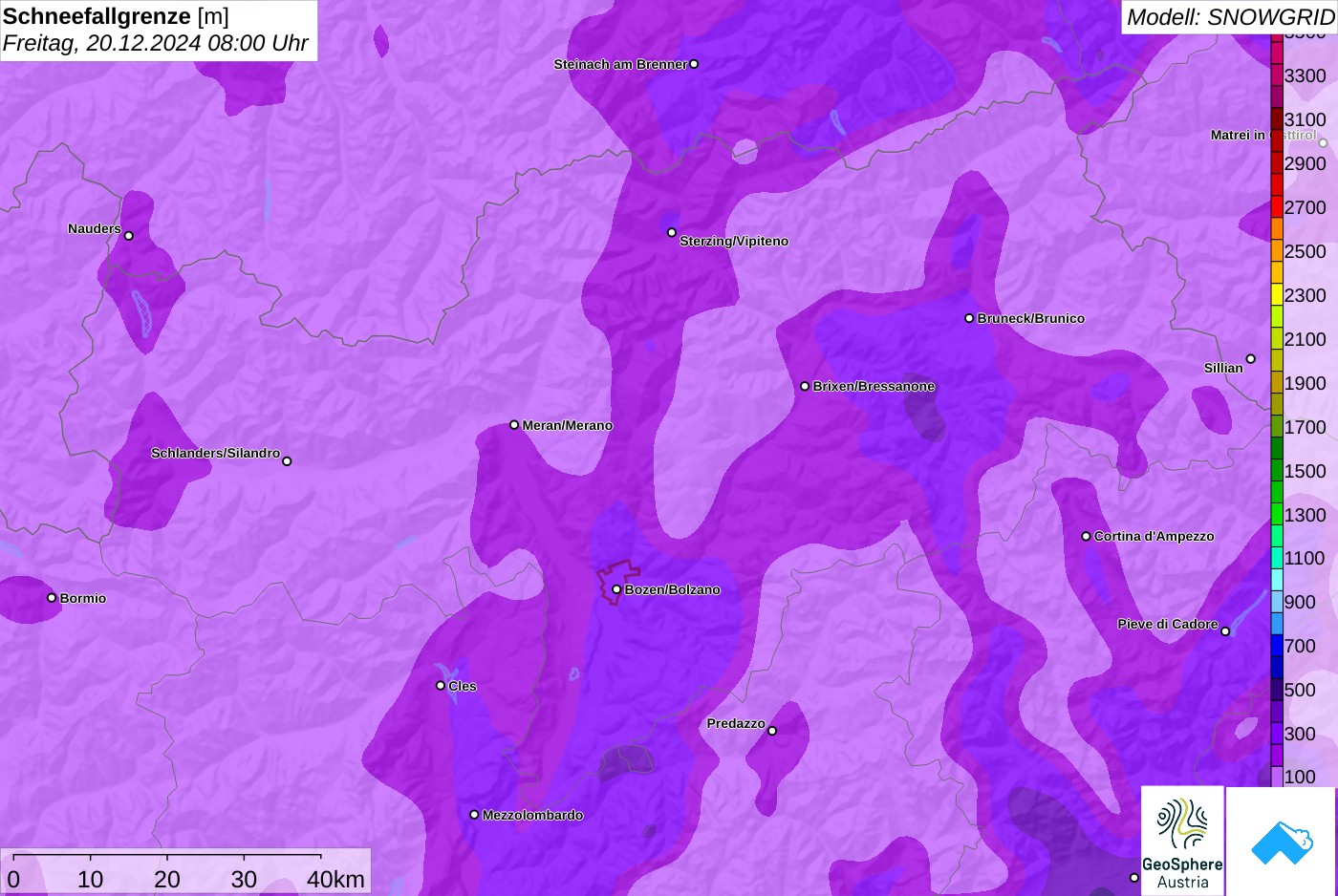Click the Schneefallgrenze [m] title
1338x896 pixels.
click(116, 16)
